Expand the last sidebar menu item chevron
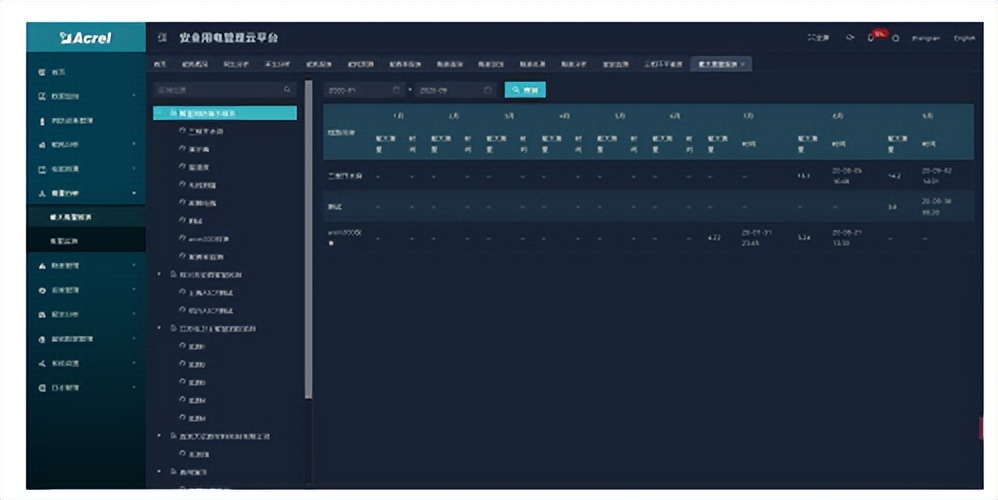The width and height of the screenshot is (998, 500). [134, 387]
